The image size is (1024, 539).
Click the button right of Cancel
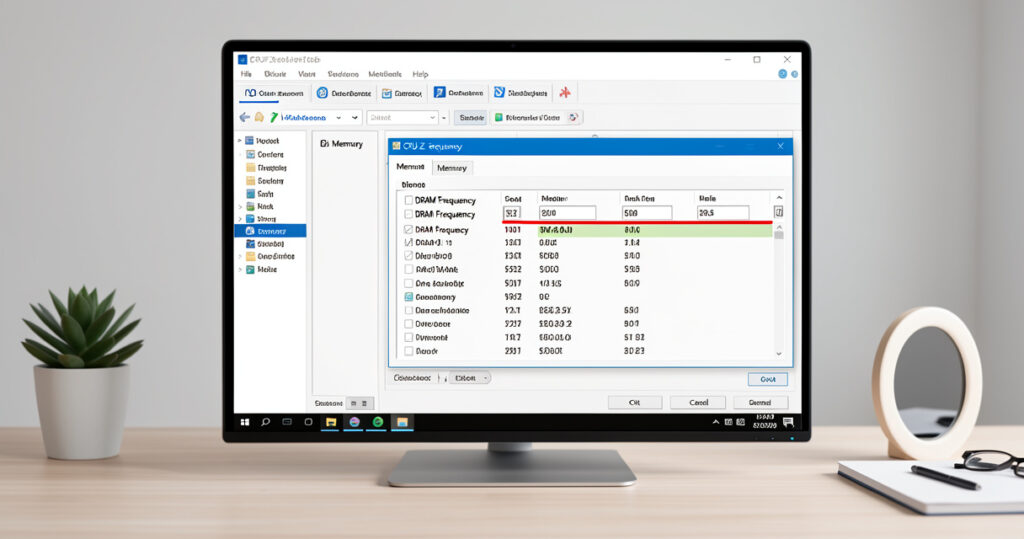pos(760,402)
